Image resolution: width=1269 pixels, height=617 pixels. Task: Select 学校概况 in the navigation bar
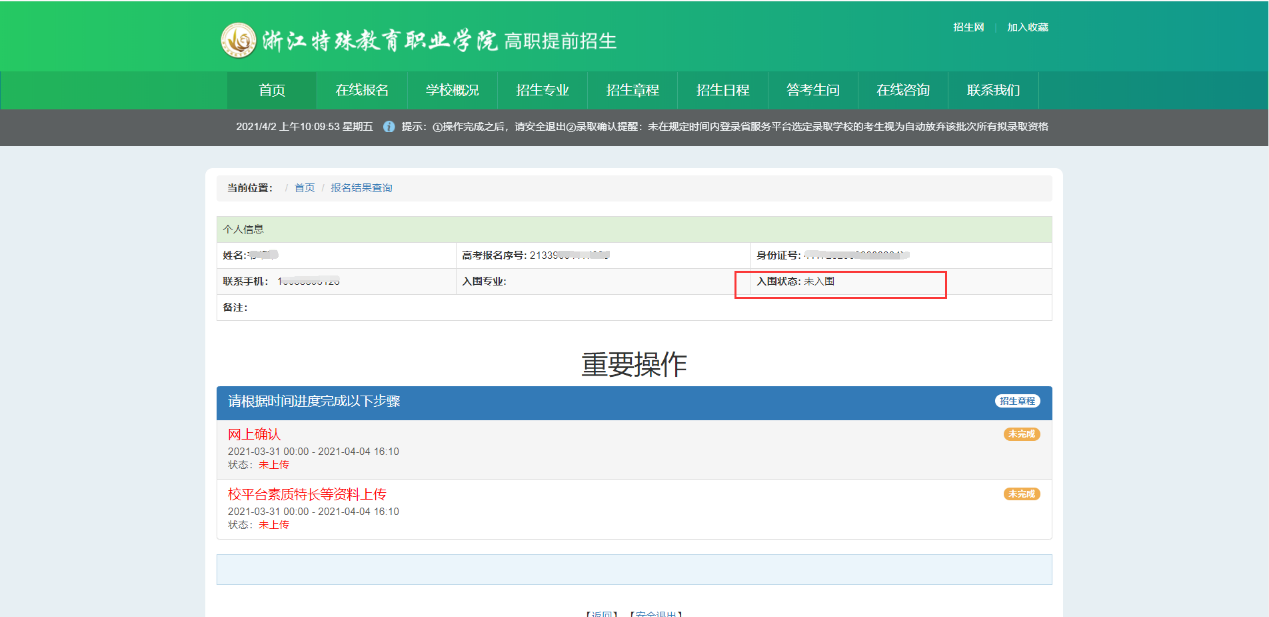click(x=452, y=90)
